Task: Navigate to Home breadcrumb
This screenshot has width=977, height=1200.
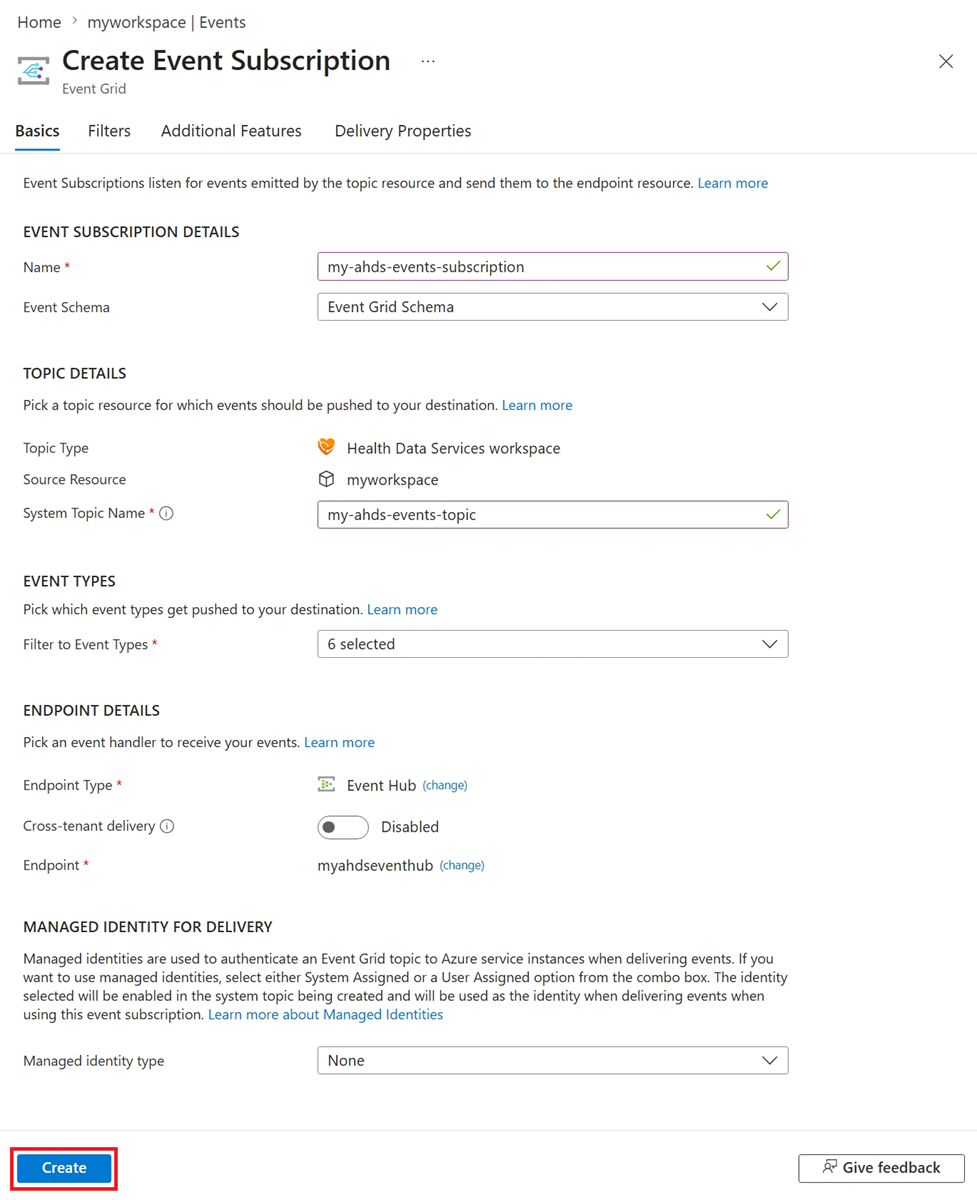Action: pos(39,22)
